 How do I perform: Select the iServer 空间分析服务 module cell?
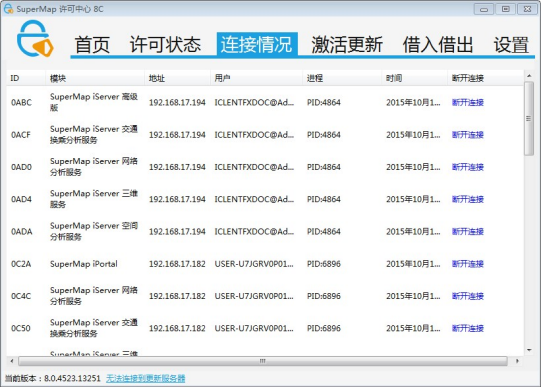(x=94, y=231)
